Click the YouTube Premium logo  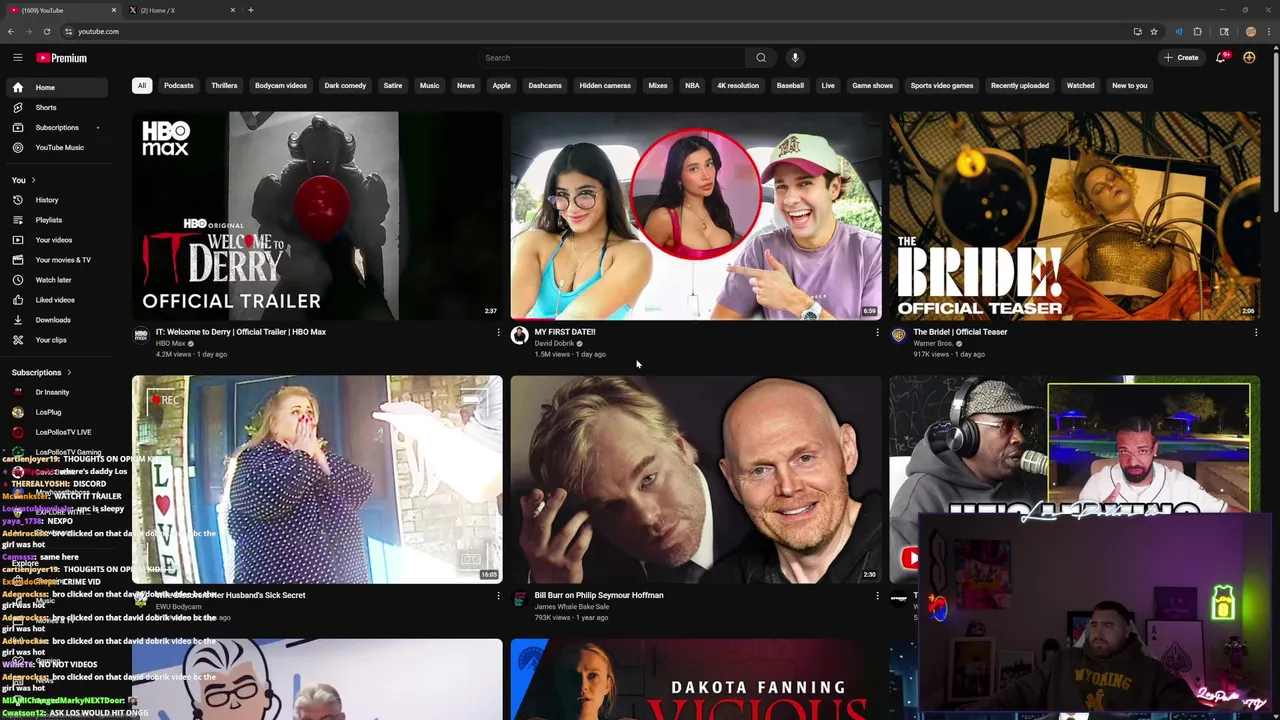62,58
